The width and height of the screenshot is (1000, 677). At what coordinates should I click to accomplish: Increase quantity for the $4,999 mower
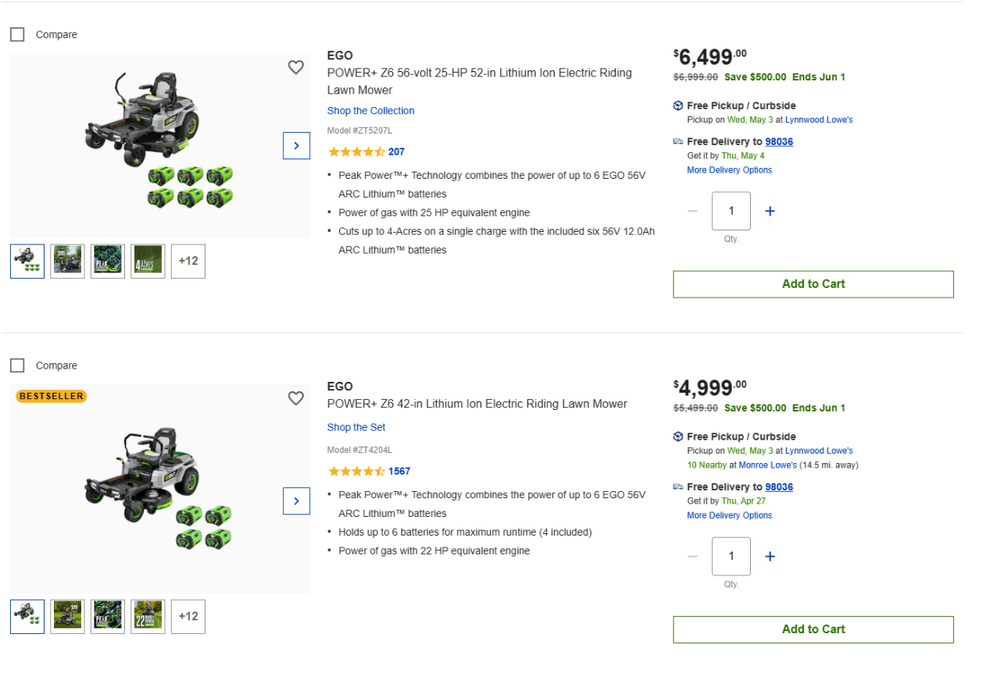[x=770, y=556]
